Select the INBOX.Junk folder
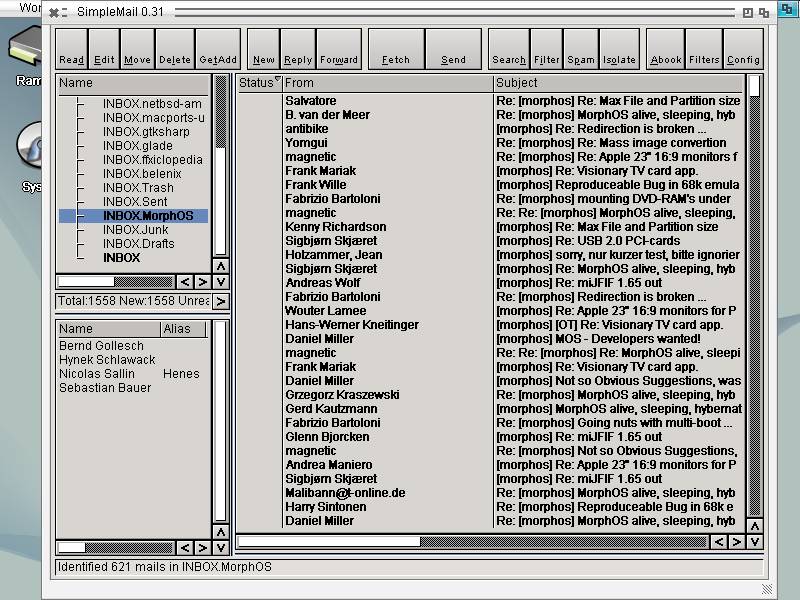 point(134,230)
